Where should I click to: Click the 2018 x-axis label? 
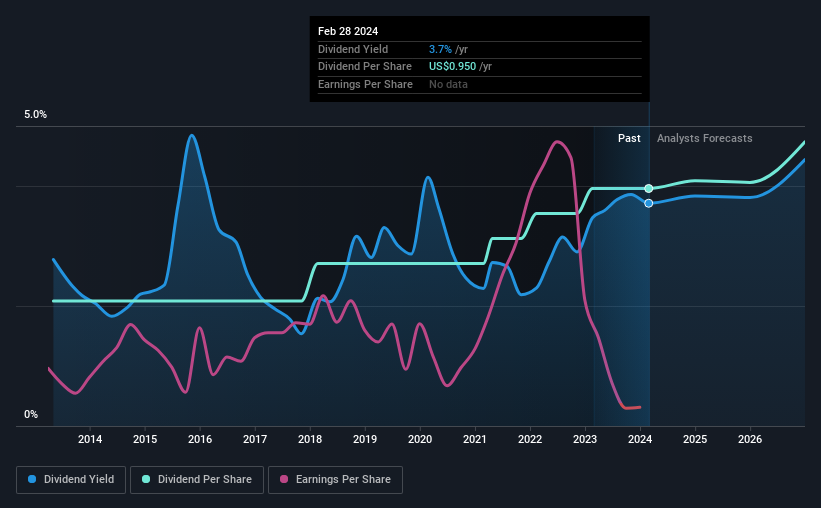[x=310, y=439]
